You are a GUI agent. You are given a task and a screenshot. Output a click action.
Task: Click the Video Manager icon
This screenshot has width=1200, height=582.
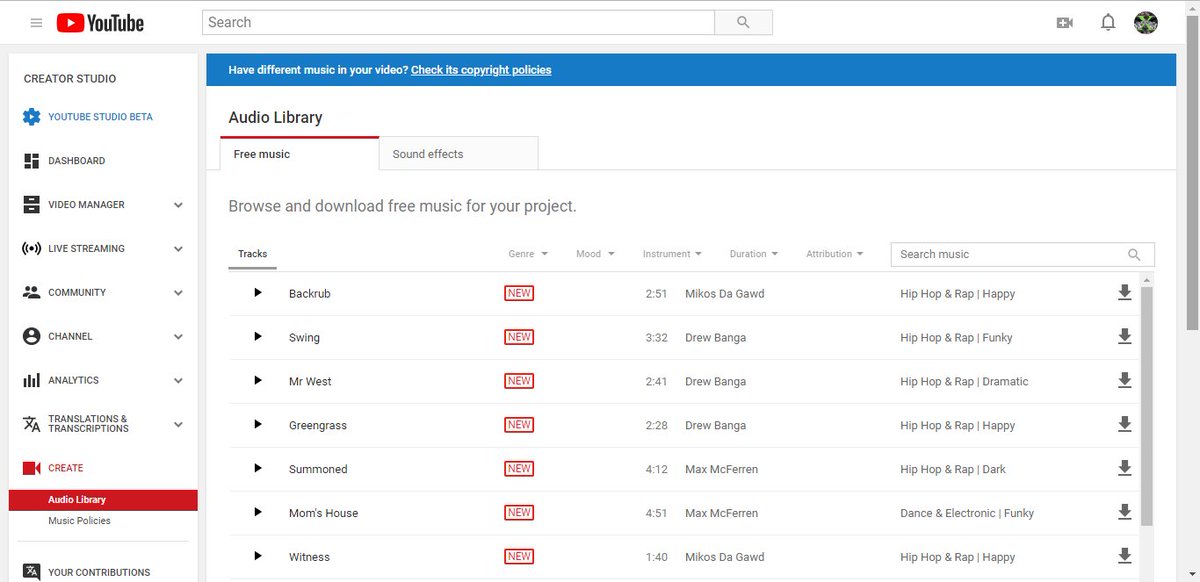(31, 205)
